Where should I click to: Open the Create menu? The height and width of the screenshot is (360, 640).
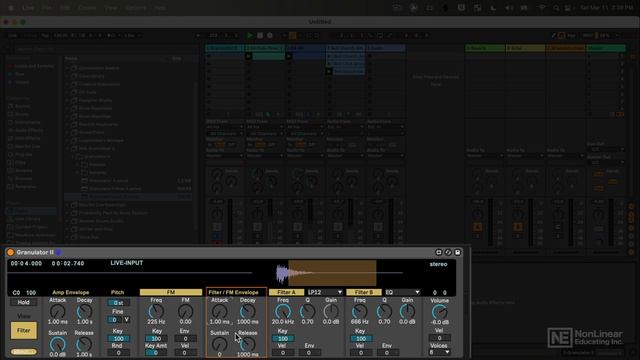pyautogui.click(x=87, y=8)
